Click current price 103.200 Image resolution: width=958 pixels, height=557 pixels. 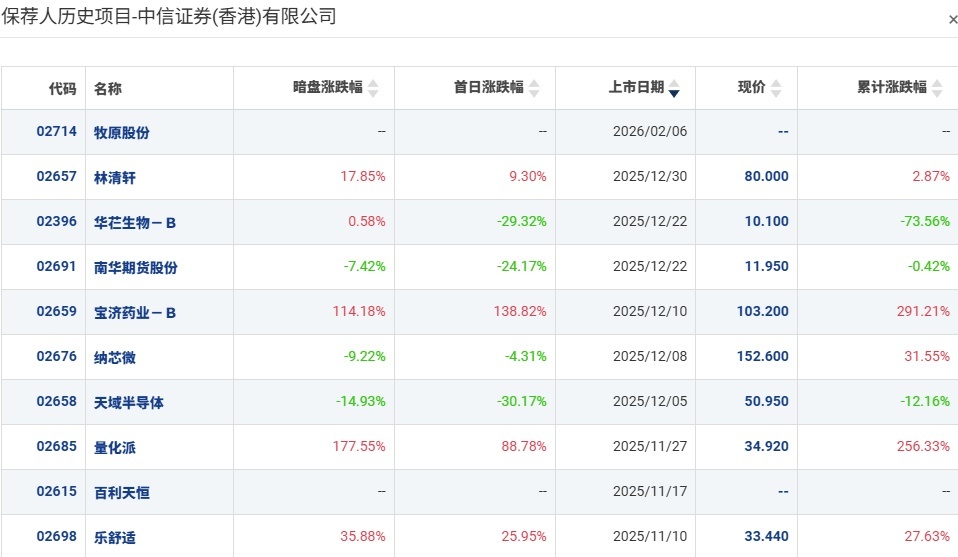click(762, 311)
